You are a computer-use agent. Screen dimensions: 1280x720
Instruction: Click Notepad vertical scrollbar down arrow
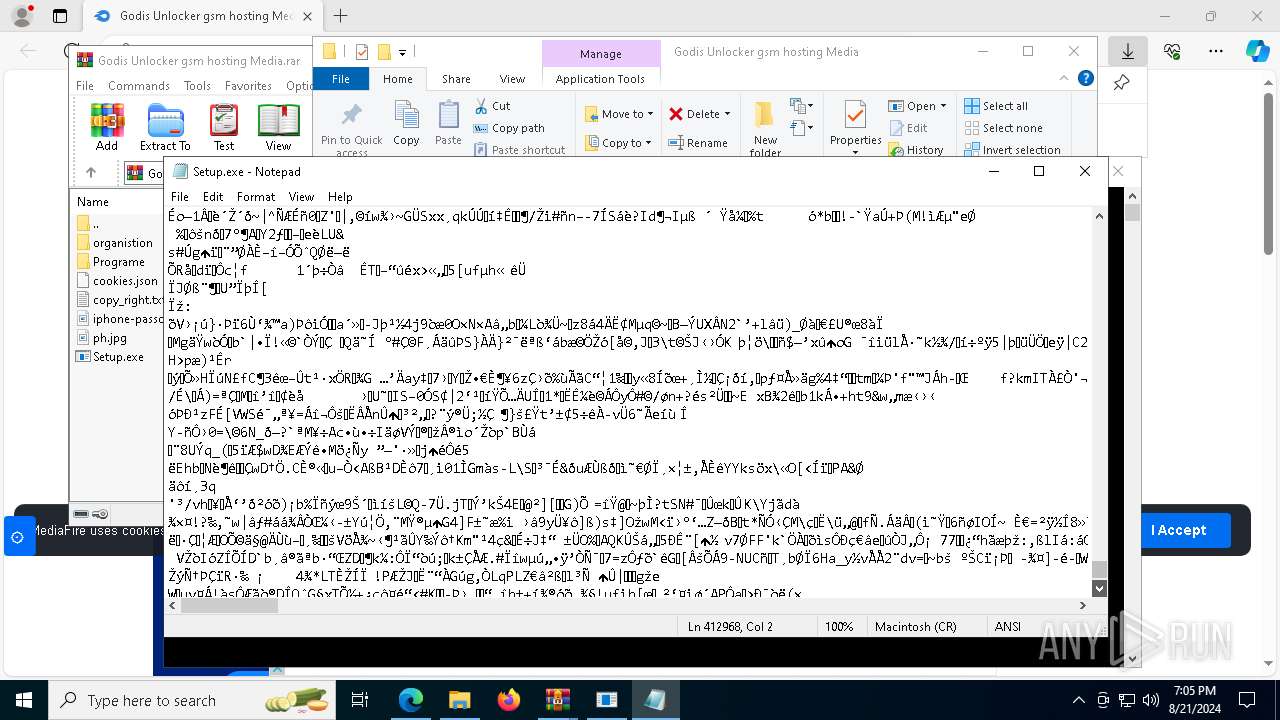tap(1100, 589)
